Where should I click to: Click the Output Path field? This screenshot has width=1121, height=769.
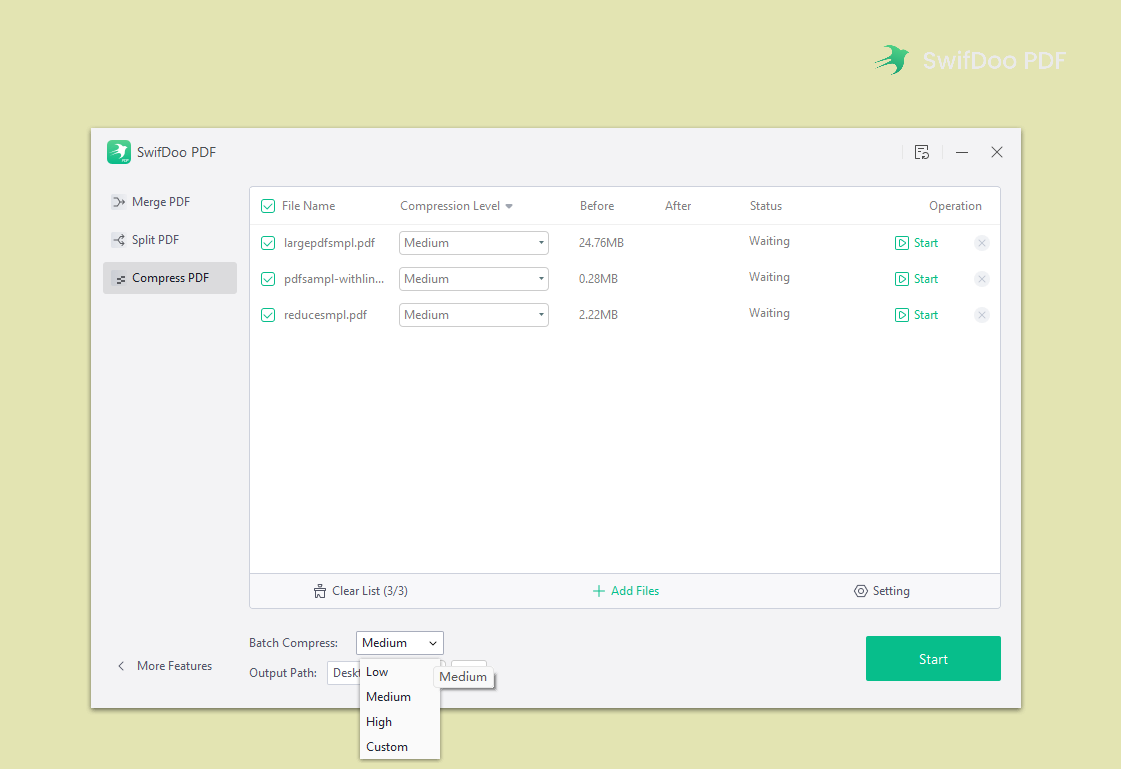pos(343,673)
